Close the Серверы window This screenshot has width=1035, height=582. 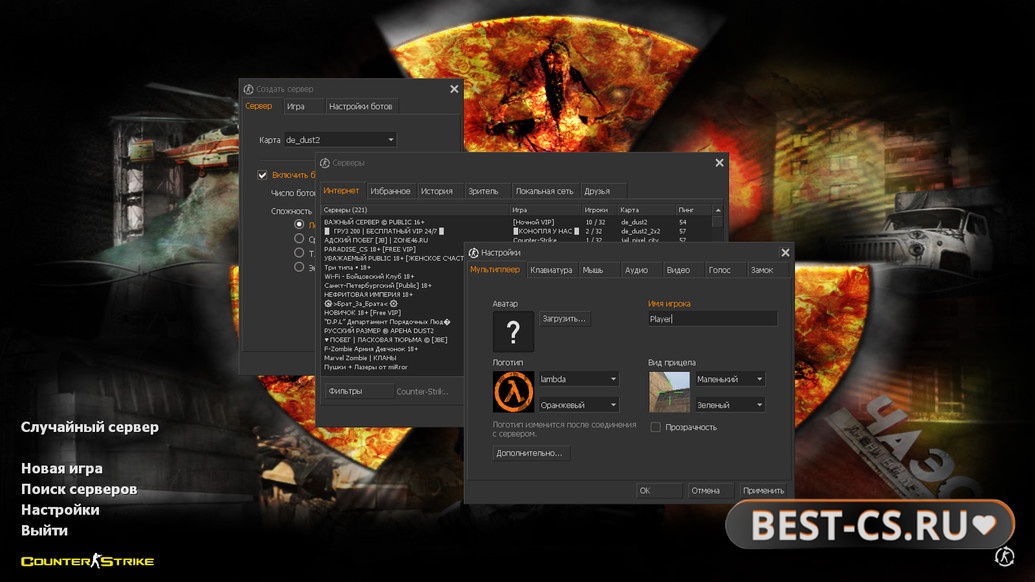tap(719, 163)
